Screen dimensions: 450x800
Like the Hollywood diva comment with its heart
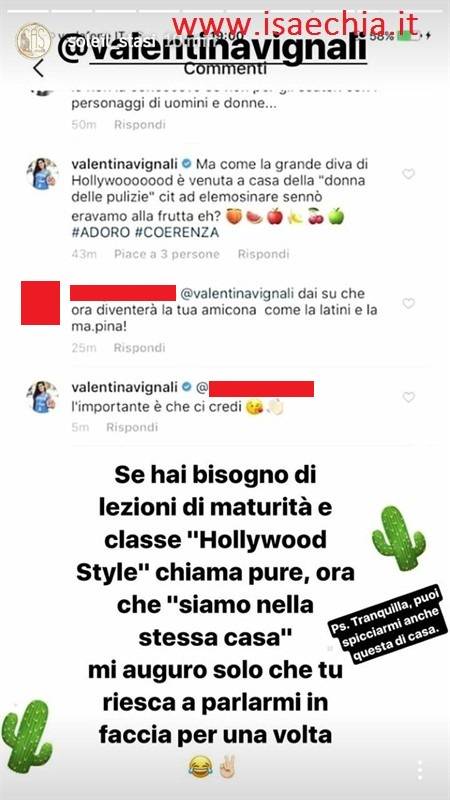408,174
